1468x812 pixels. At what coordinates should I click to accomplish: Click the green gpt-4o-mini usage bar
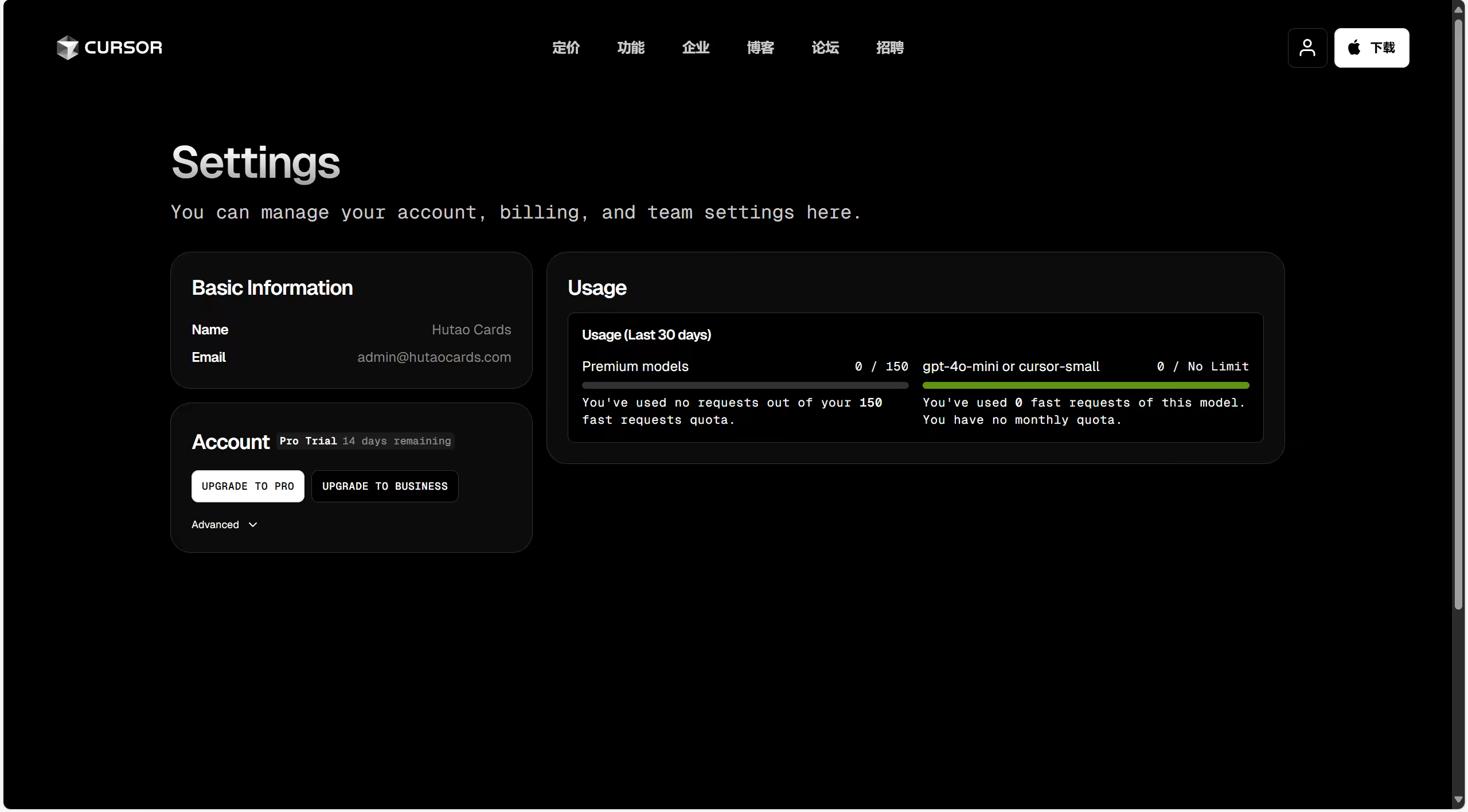point(1086,385)
